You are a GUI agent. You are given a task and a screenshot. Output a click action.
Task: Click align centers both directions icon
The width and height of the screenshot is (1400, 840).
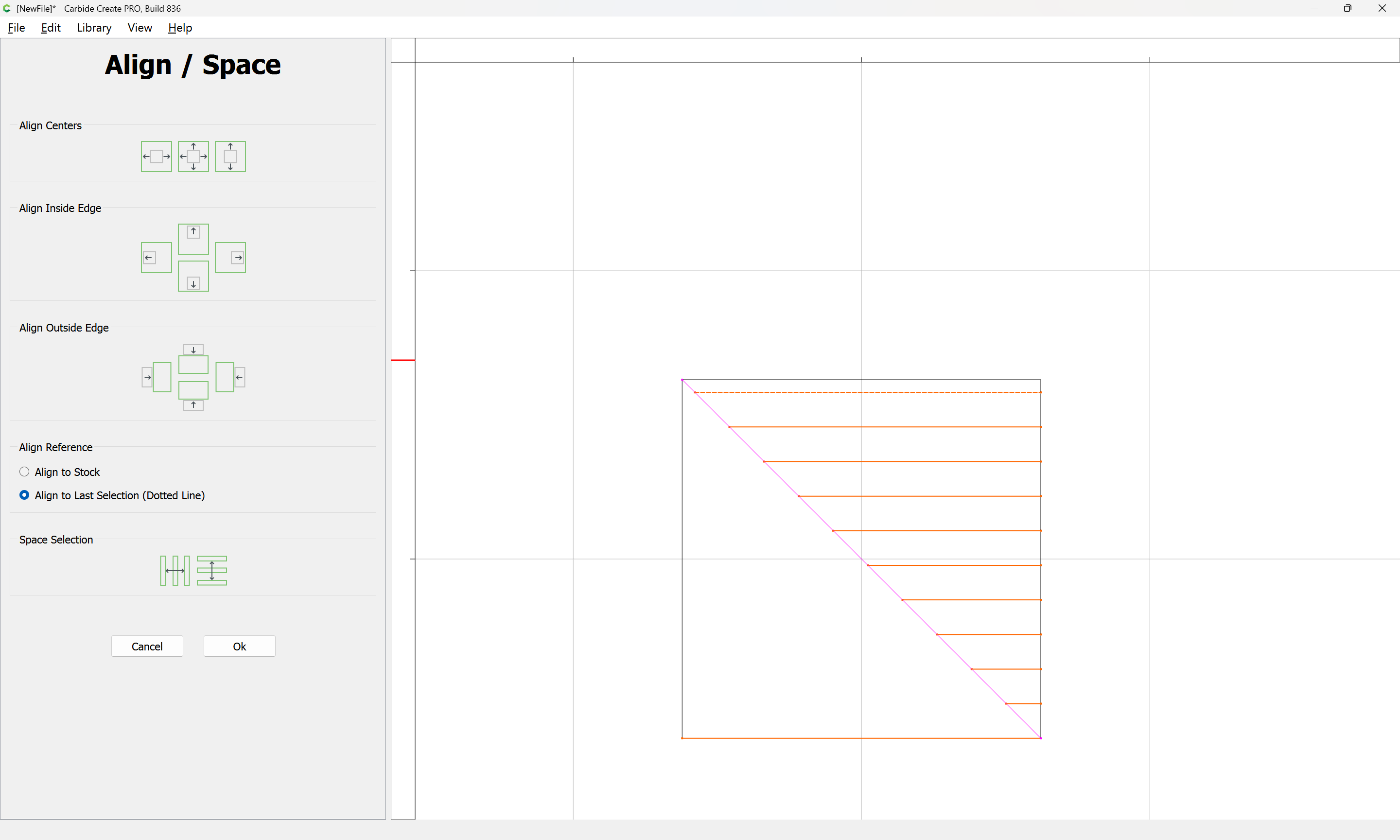[193, 156]
